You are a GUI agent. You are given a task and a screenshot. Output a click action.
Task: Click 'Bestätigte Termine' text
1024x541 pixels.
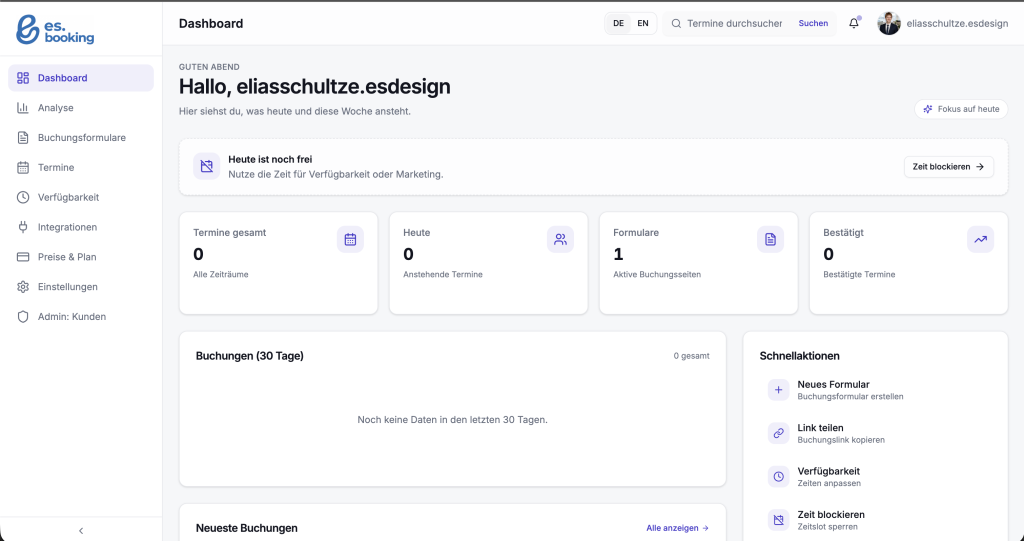(x=859, y=274)
